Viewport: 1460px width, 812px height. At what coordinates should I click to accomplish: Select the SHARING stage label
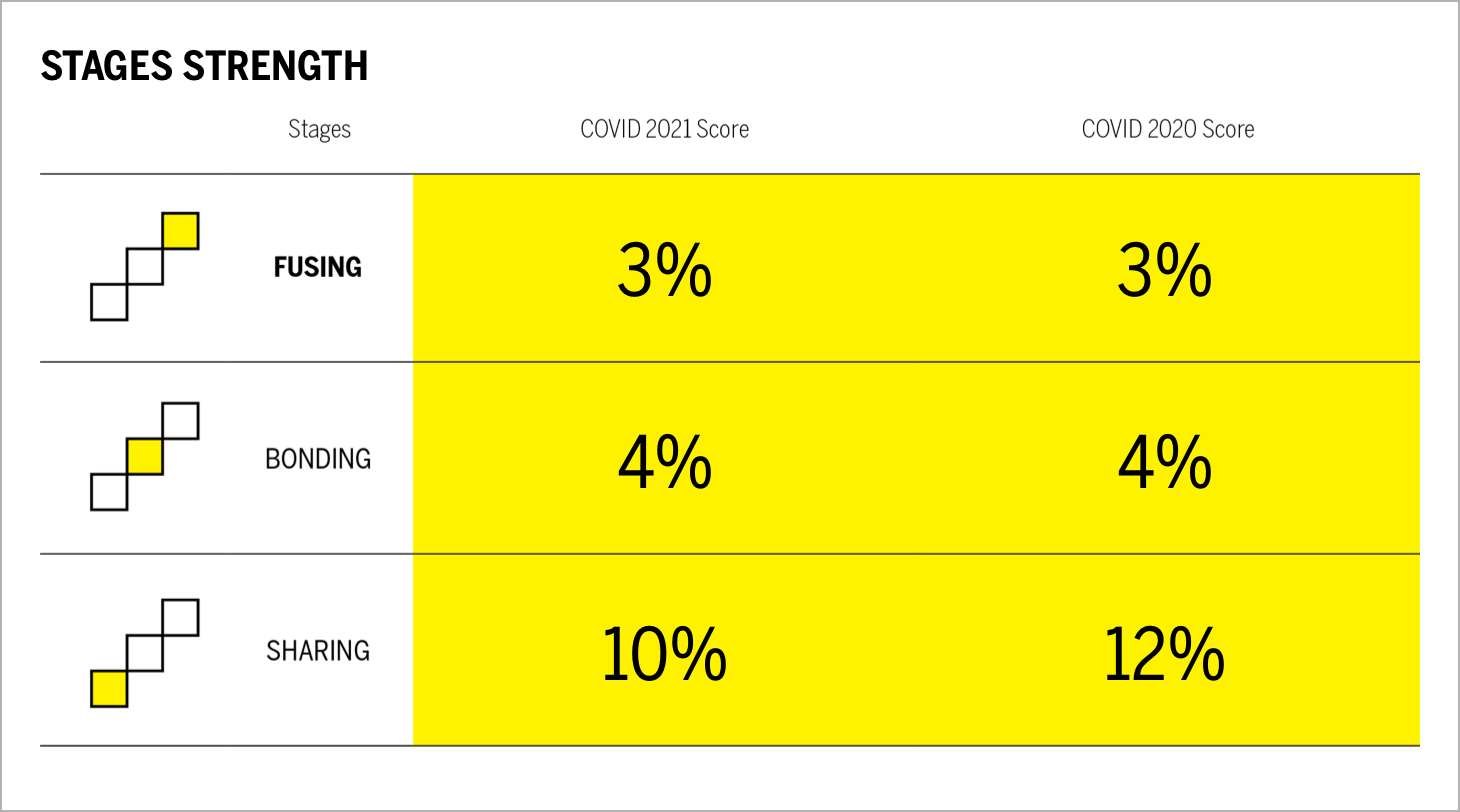point(318,651)
